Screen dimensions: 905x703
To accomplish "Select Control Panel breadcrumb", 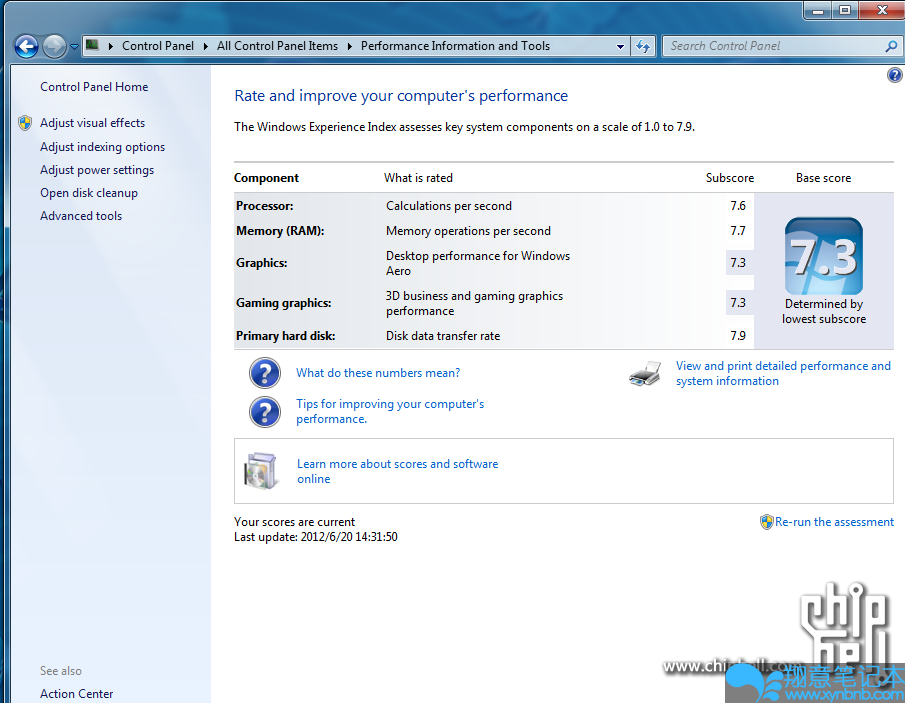I will (158, 46).
